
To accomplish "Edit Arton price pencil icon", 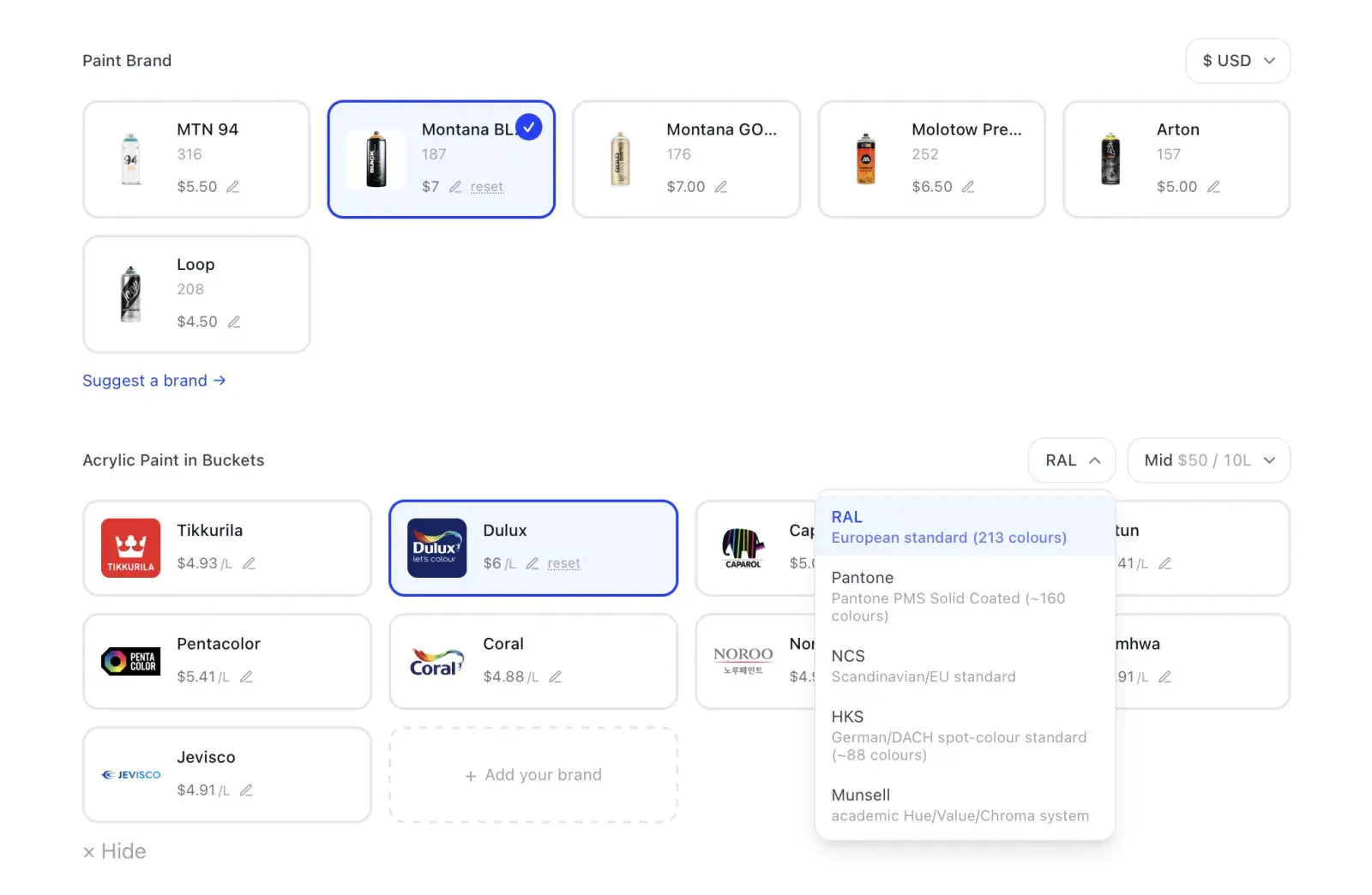I will click(x=1213, y=187).
